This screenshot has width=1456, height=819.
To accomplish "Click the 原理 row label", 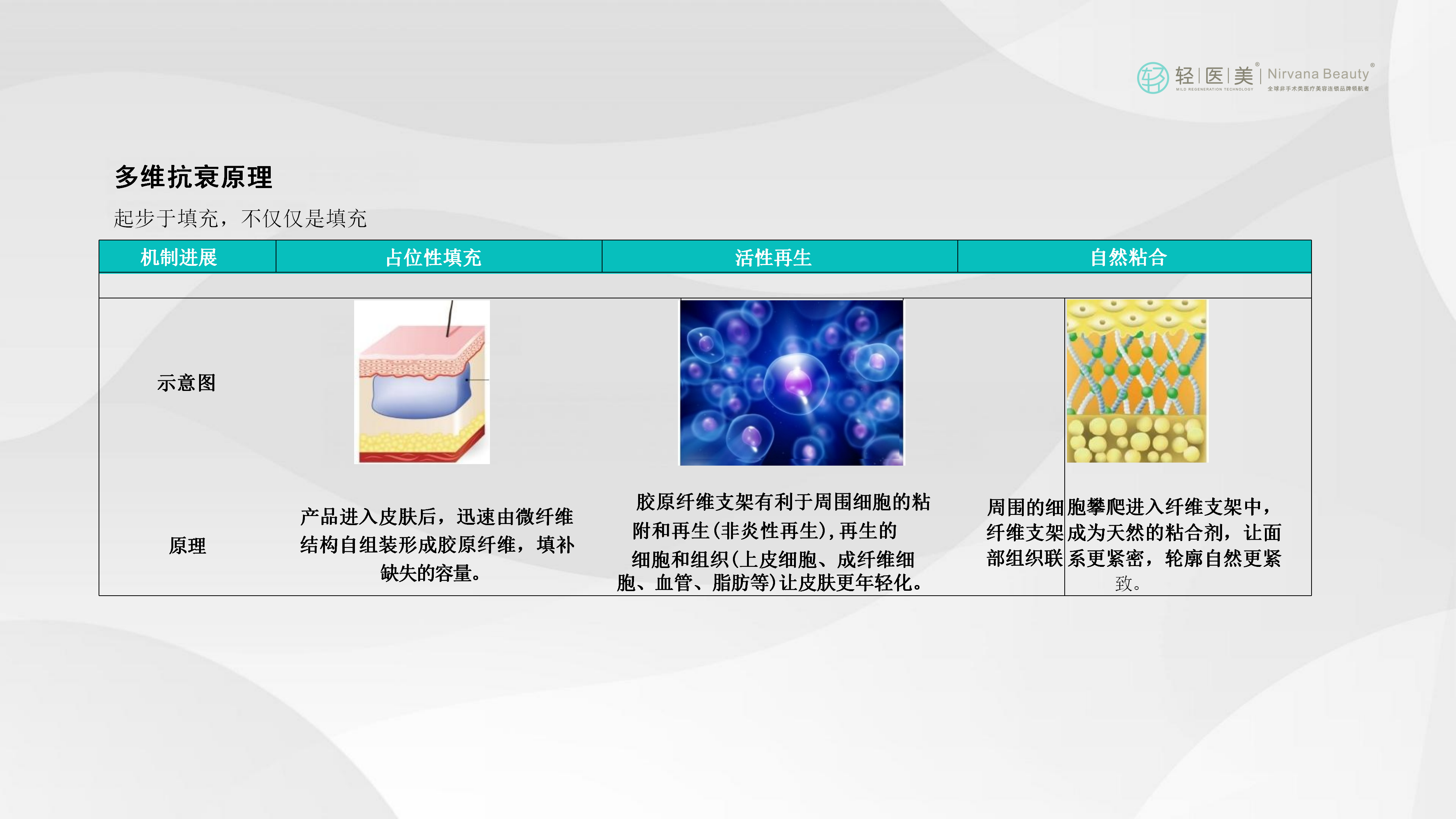I will point(188,546).
